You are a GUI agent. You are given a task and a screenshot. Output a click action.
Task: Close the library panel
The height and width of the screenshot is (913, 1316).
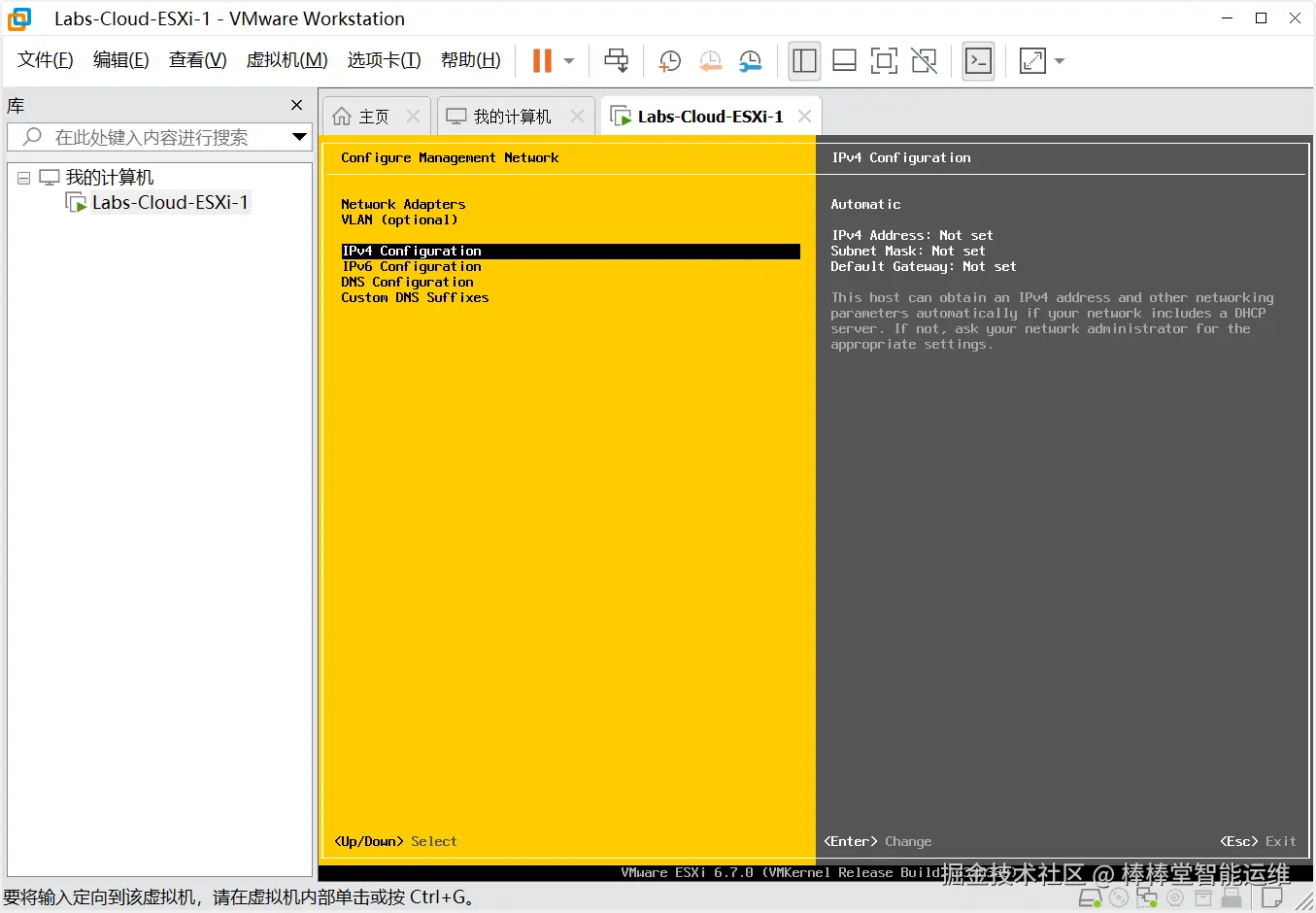coord(297,105)
